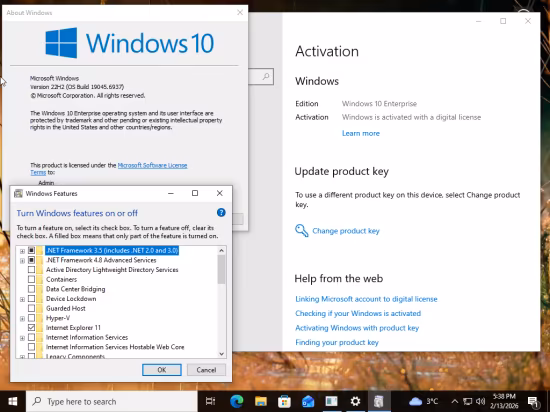Enable the Hyper-V checkbox
Image resolution: width=550 pixels, height=412 pixels.
pyautogui.click(x=31, y=318)
